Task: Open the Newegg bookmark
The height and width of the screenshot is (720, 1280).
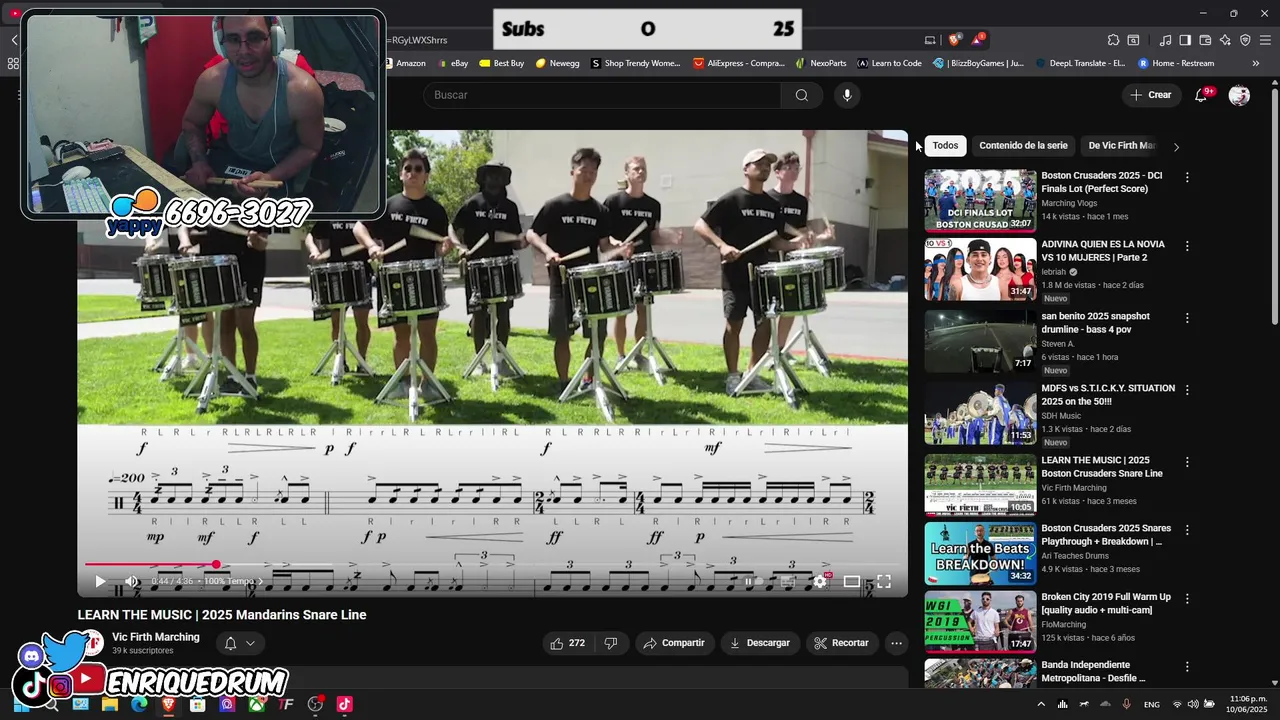Action: pyautogui.click(x=557, y=63)
